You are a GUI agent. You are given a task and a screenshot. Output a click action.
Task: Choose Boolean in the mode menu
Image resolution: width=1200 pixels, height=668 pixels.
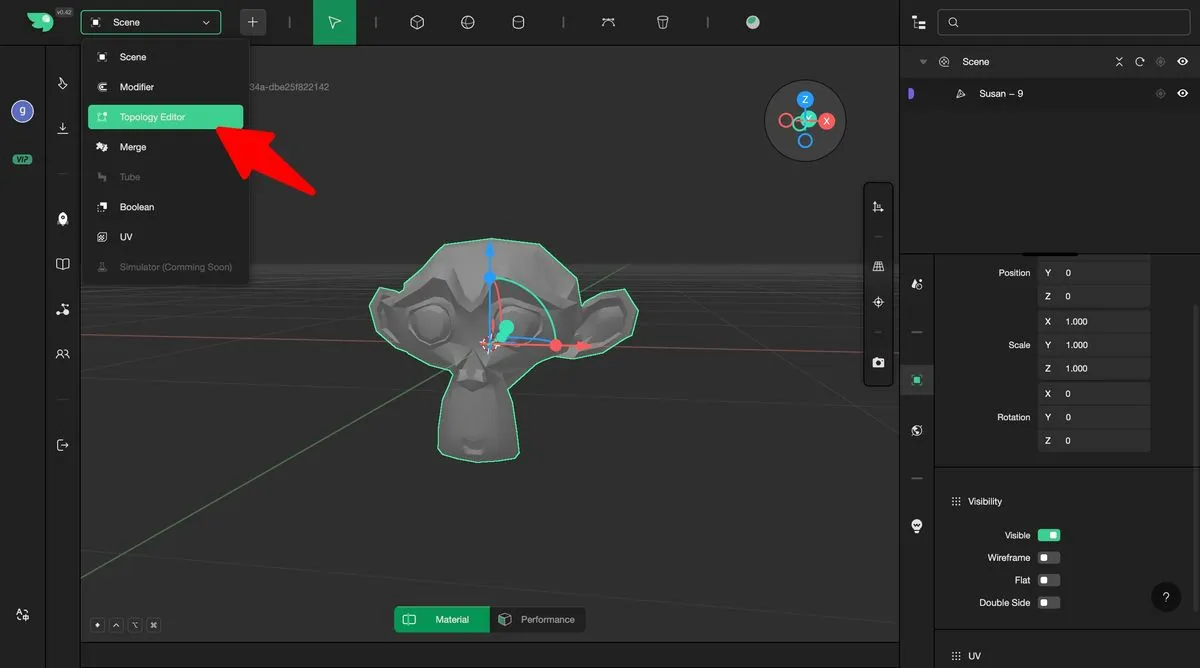137,207
